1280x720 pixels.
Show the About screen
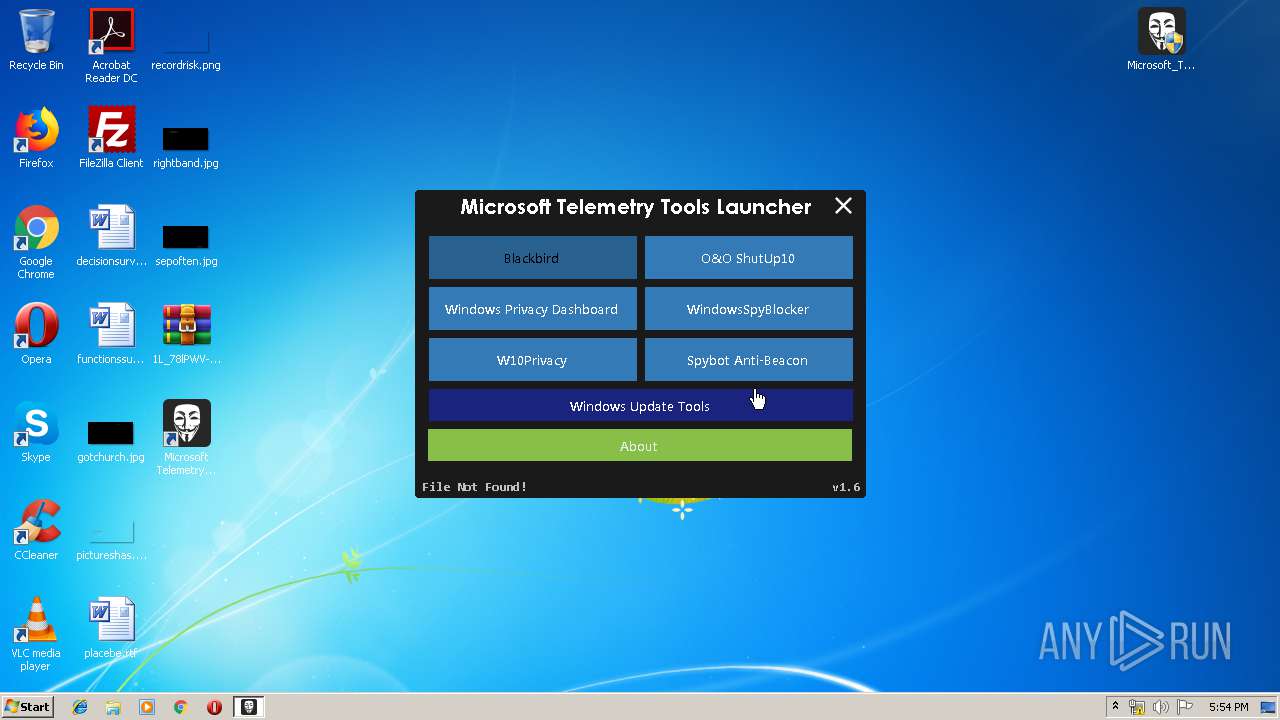(640, 446)
